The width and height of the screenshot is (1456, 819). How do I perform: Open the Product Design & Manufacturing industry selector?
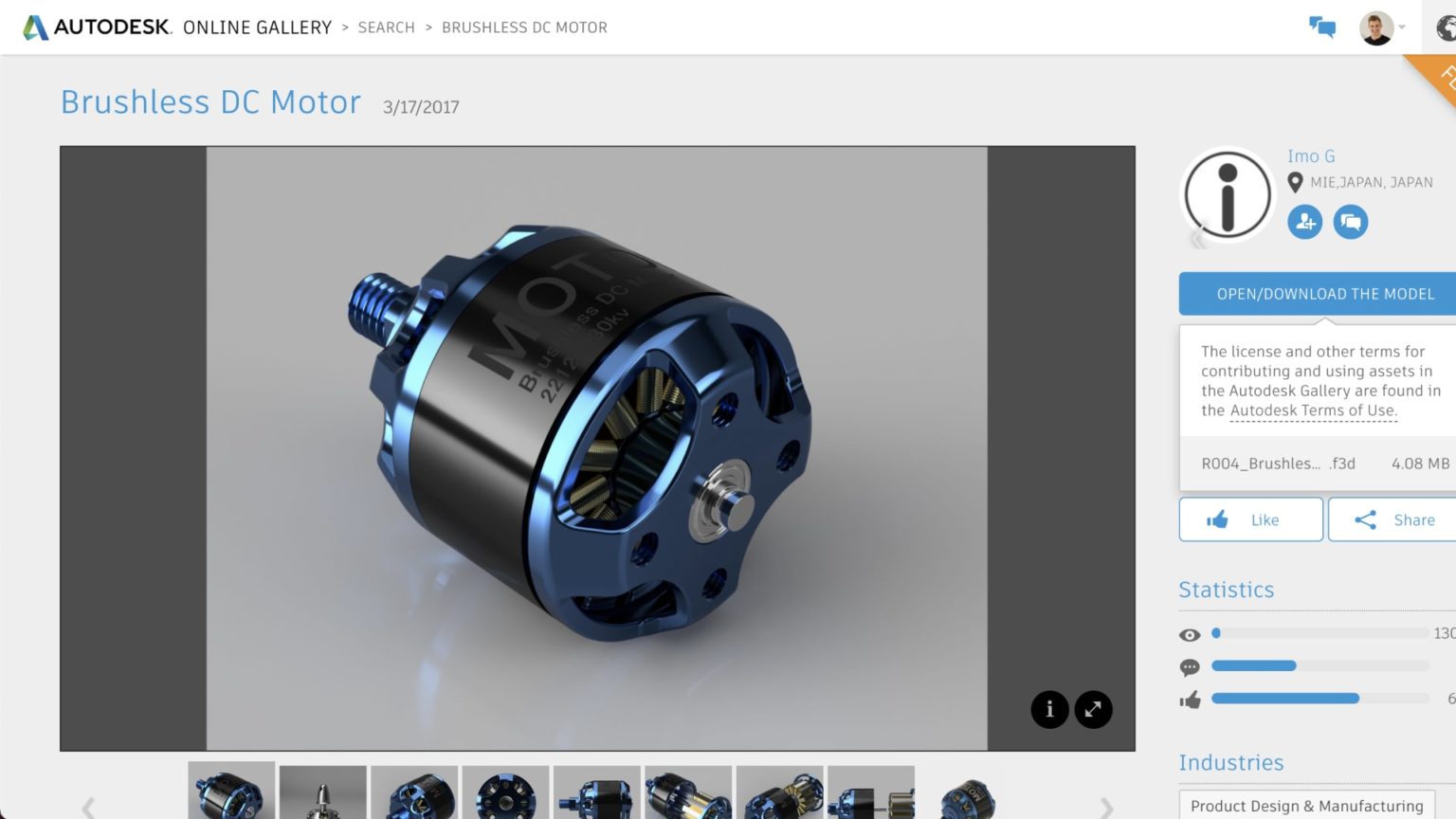[x=1308, y=805]
